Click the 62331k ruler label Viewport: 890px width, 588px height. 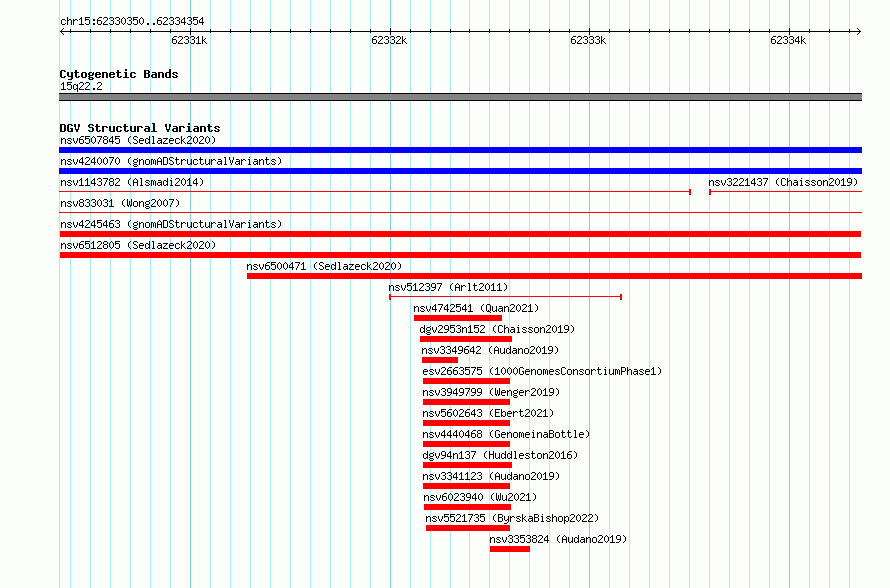point(189,40)
